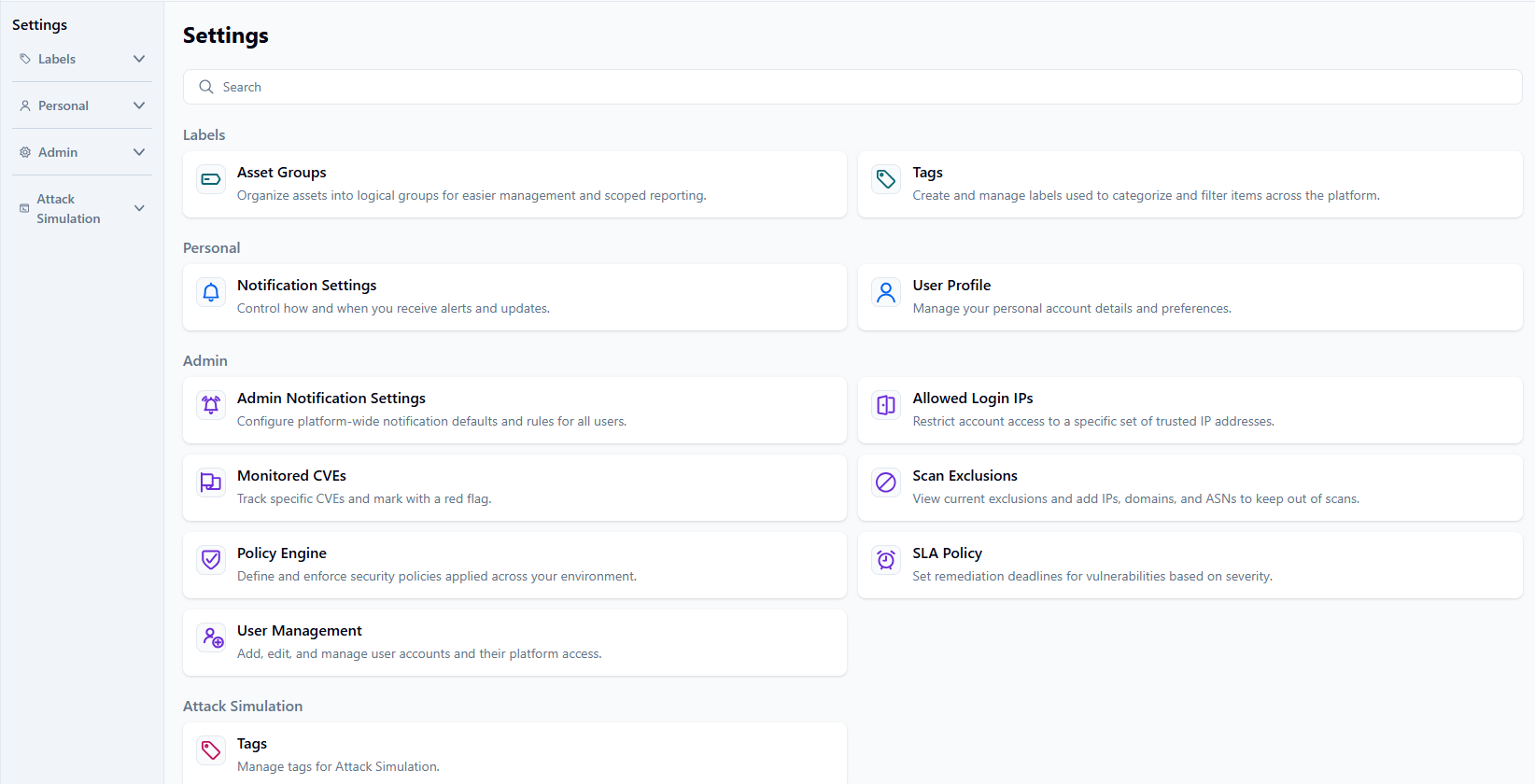Viewport: 1535px width, 784px height.
Task: Open the Labels sidebar menu item
Action: (x=82, y=59)
